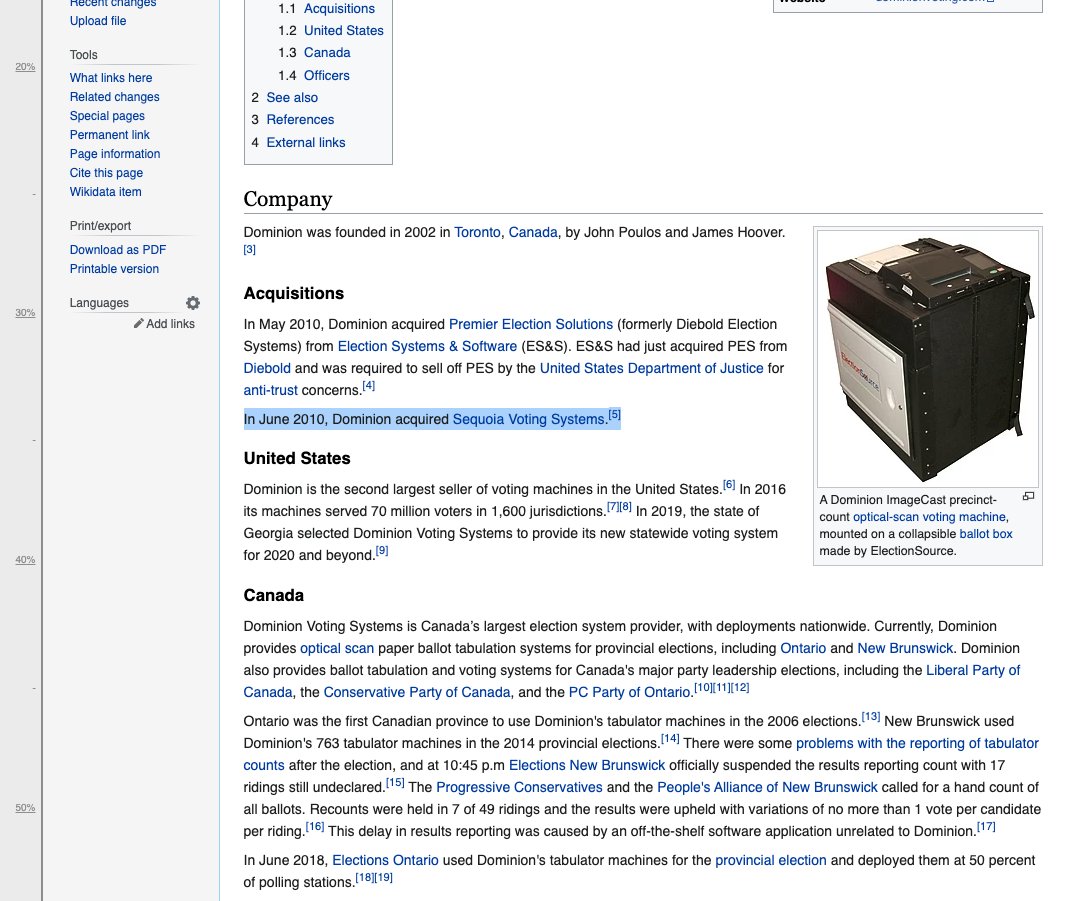Enlarge the ImageCast photo via the magnify icon
The height and width of the screenshot is (901, 1066).
click(x=1029, y=496)
